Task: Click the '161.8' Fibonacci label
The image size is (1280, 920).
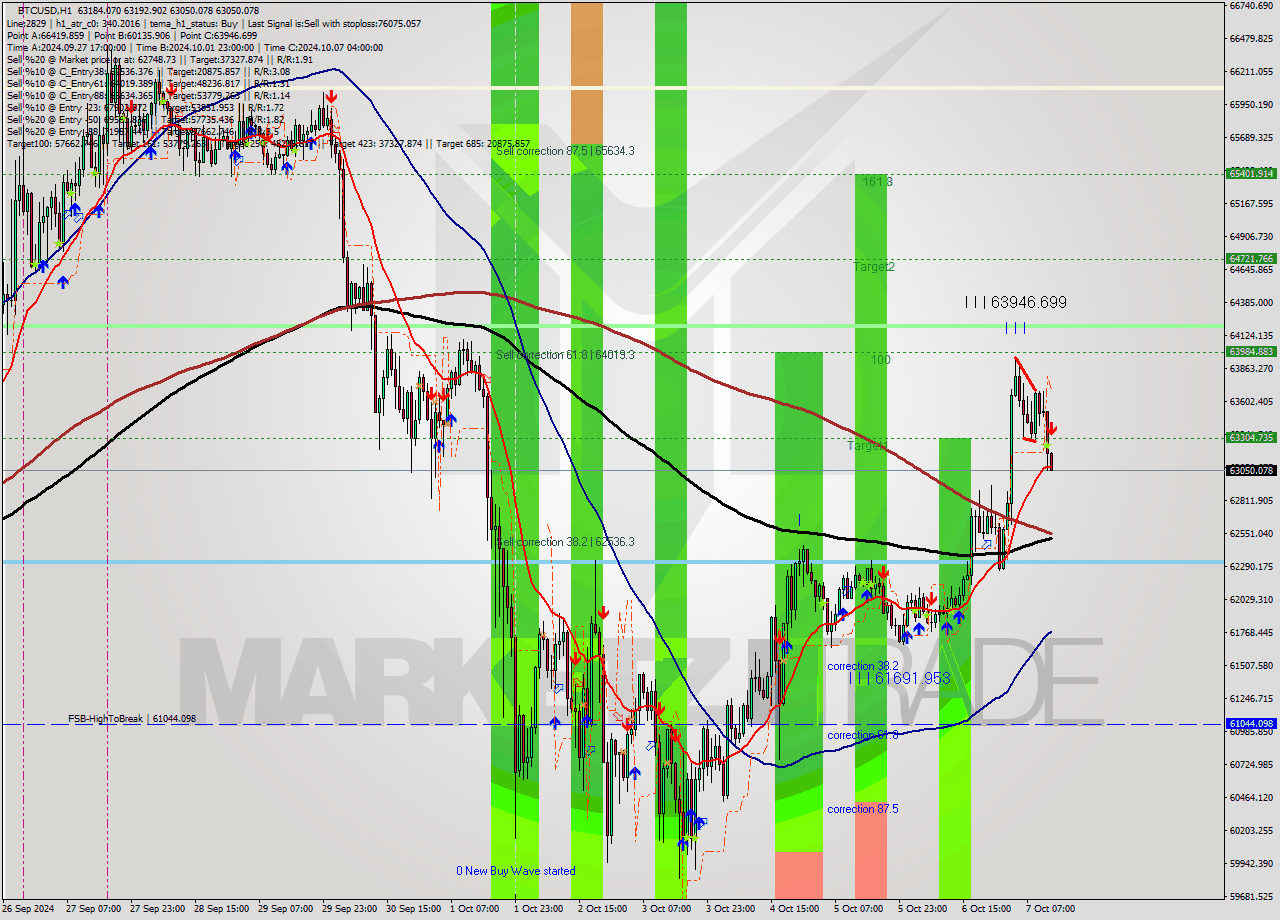Action: 877,182
